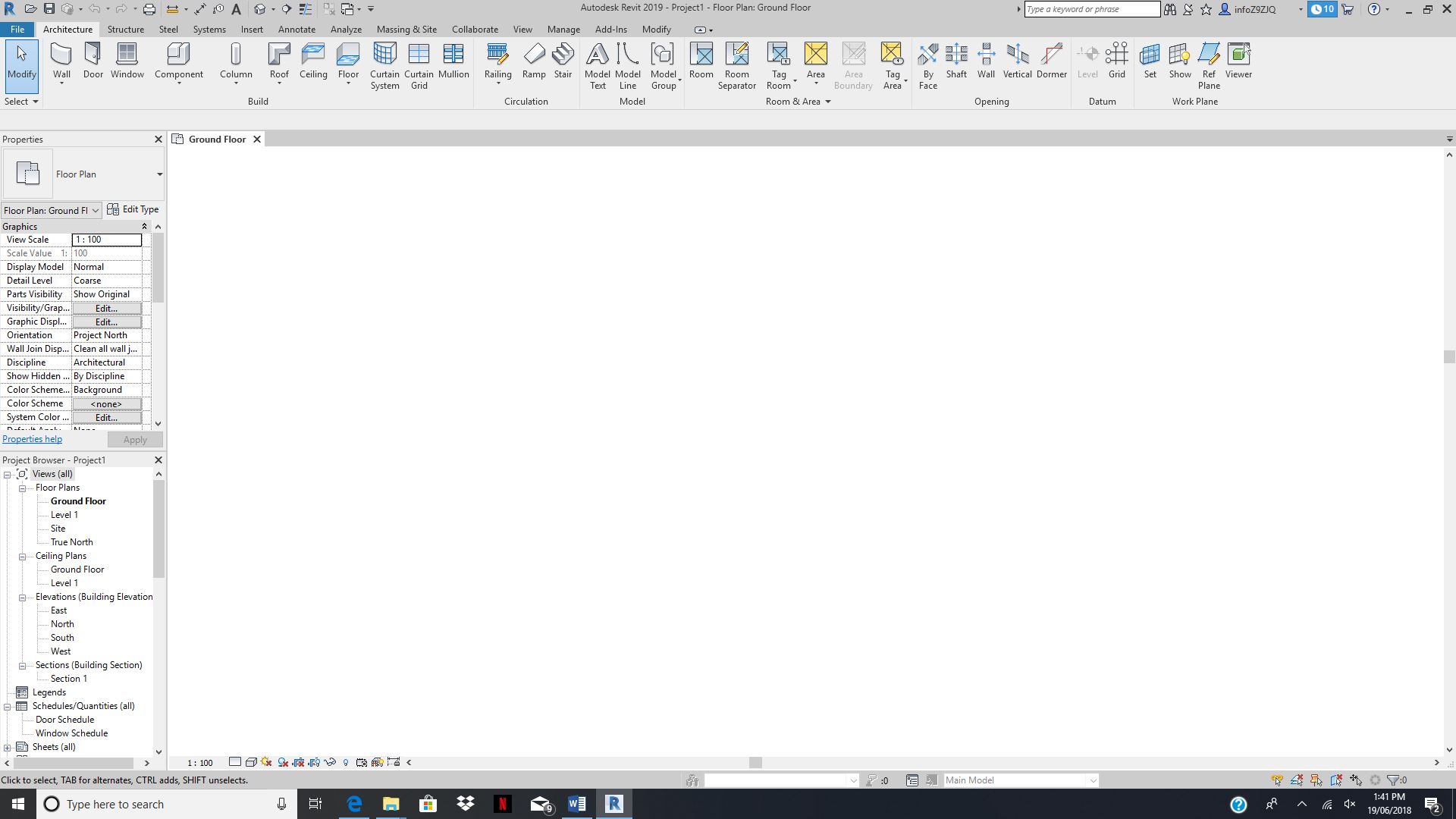Click the Edit Type button
The image size is (1456, 819).
[133, 209]
